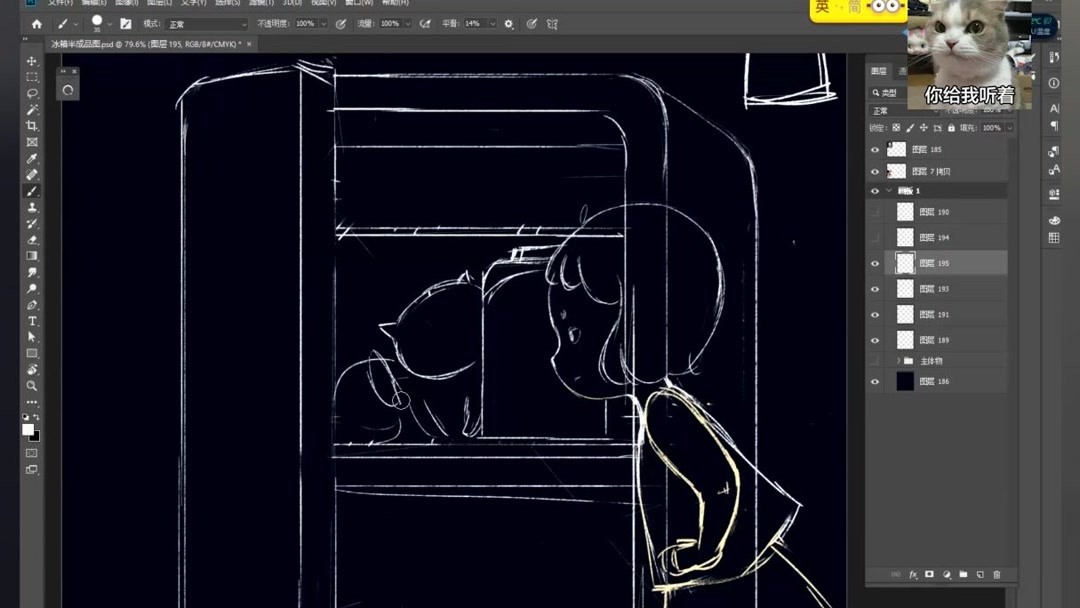
Task: Open the 不透明度 opacity dropdown arrow
Action: click(323, 24)
